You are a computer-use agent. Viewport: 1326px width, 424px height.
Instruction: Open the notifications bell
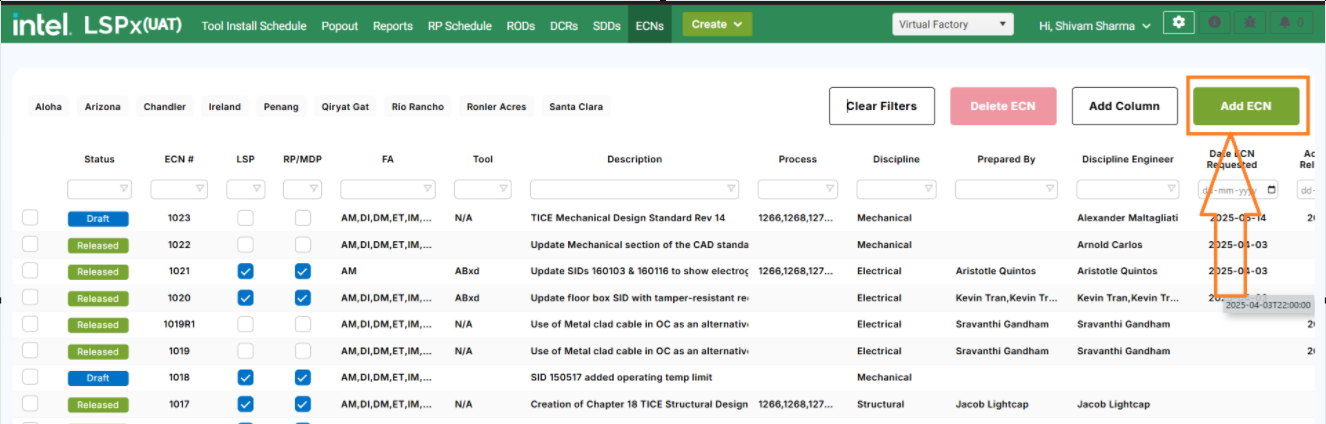[1290, 22]
